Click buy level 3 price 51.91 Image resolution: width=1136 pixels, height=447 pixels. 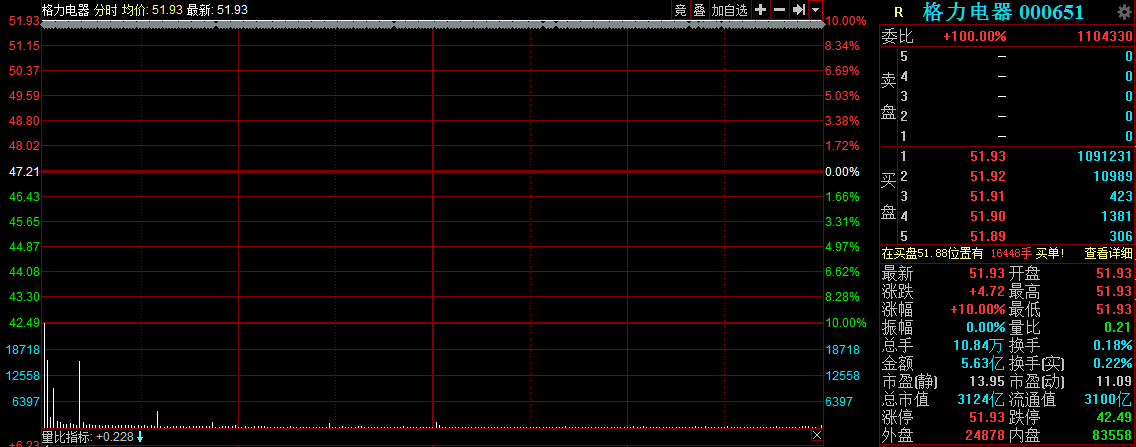click(x=987, y=196)
